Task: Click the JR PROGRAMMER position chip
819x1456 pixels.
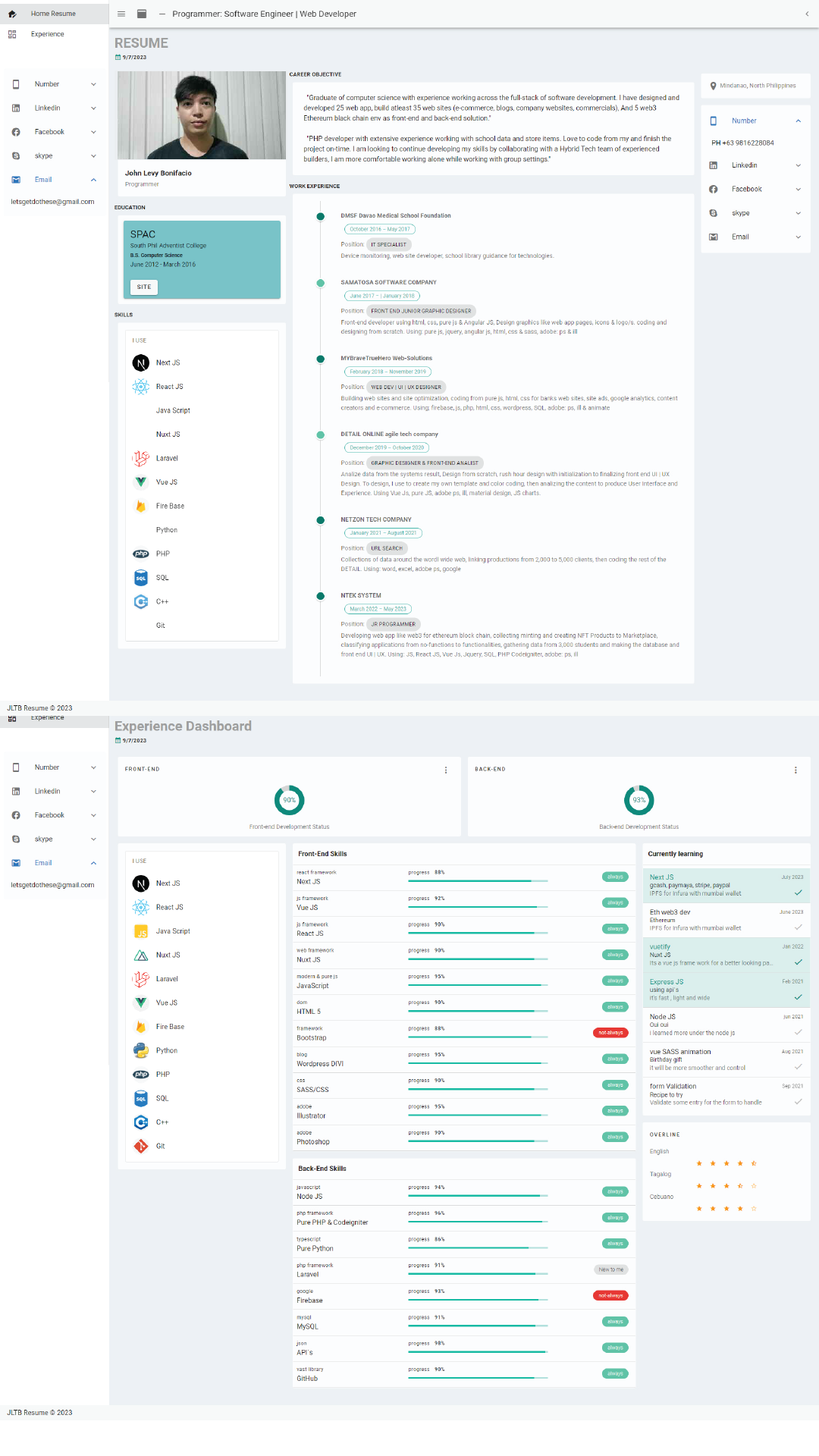Action: click(x=393, y=624)
